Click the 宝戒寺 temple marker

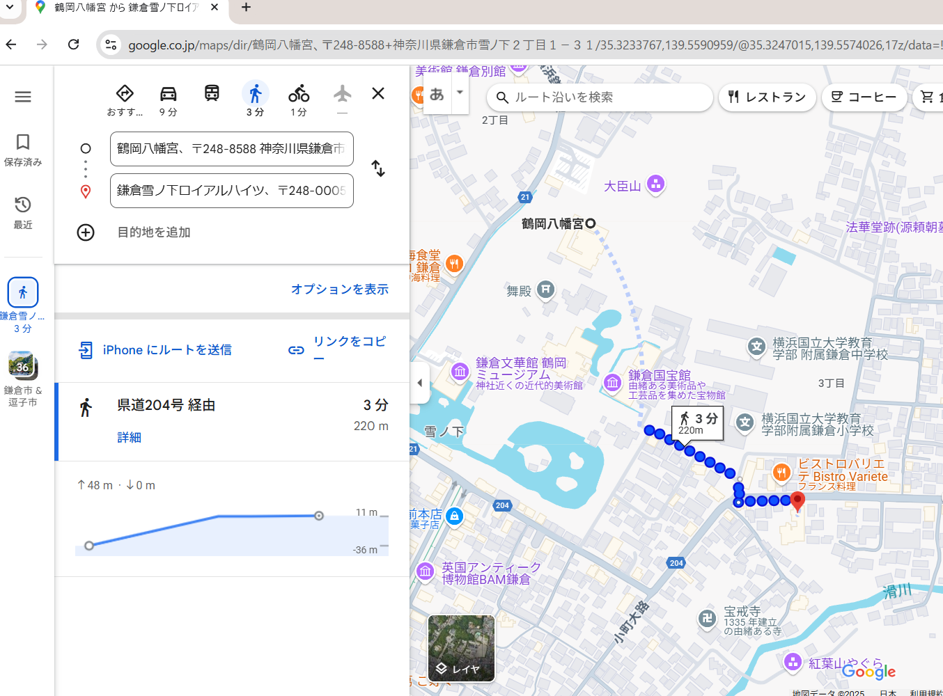[x=707, y=618]
